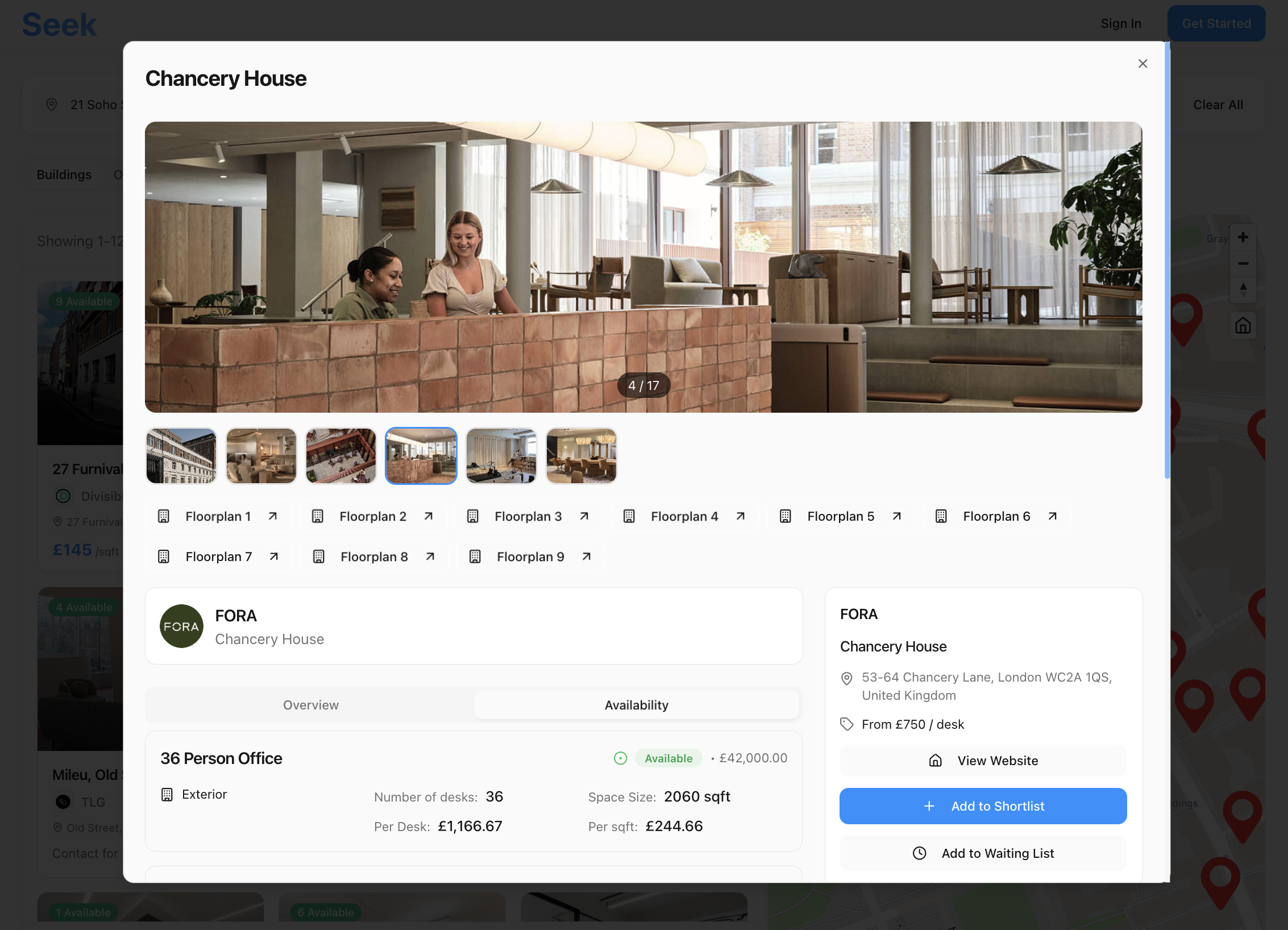Open Floorplan 5 external link arrow

[897, 516]
